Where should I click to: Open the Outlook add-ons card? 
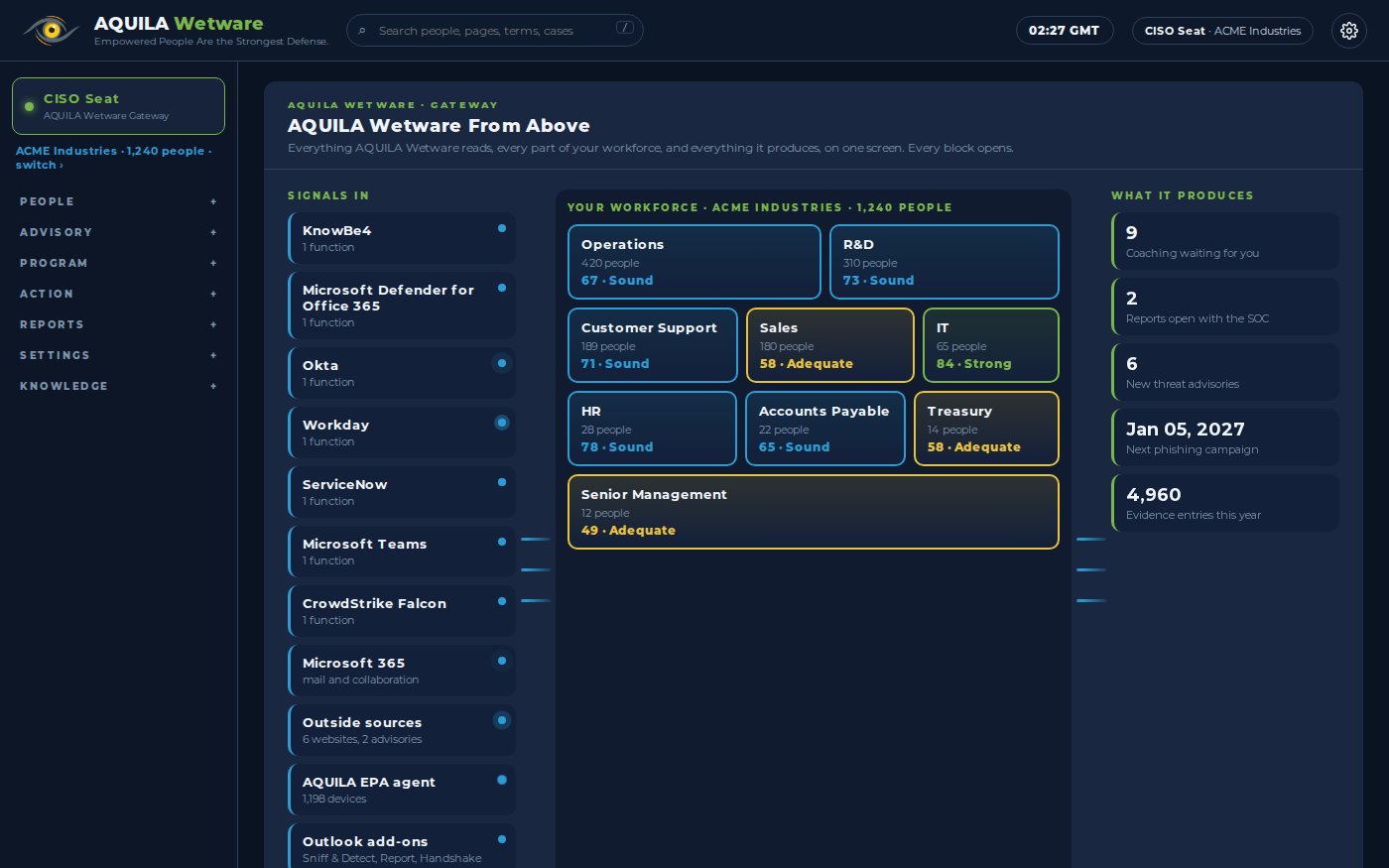click(x=402, y=848)
